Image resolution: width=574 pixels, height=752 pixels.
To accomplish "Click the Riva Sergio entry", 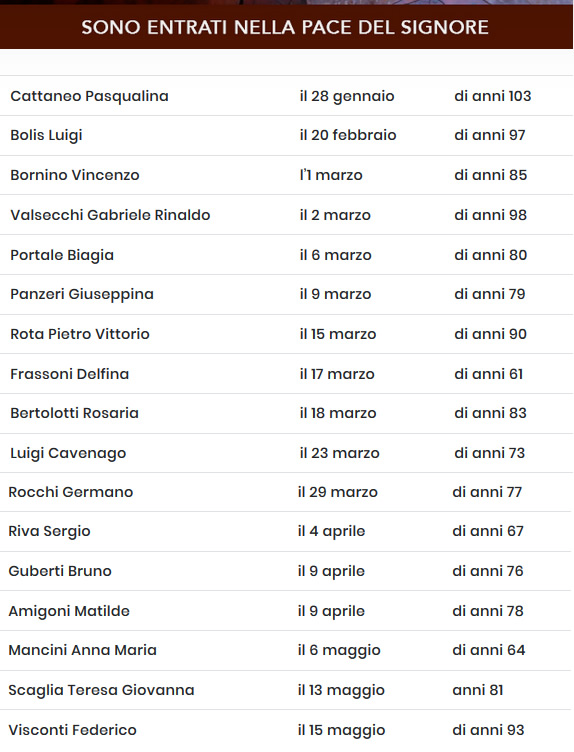I will pyautogui.click(x=49, y=531).
